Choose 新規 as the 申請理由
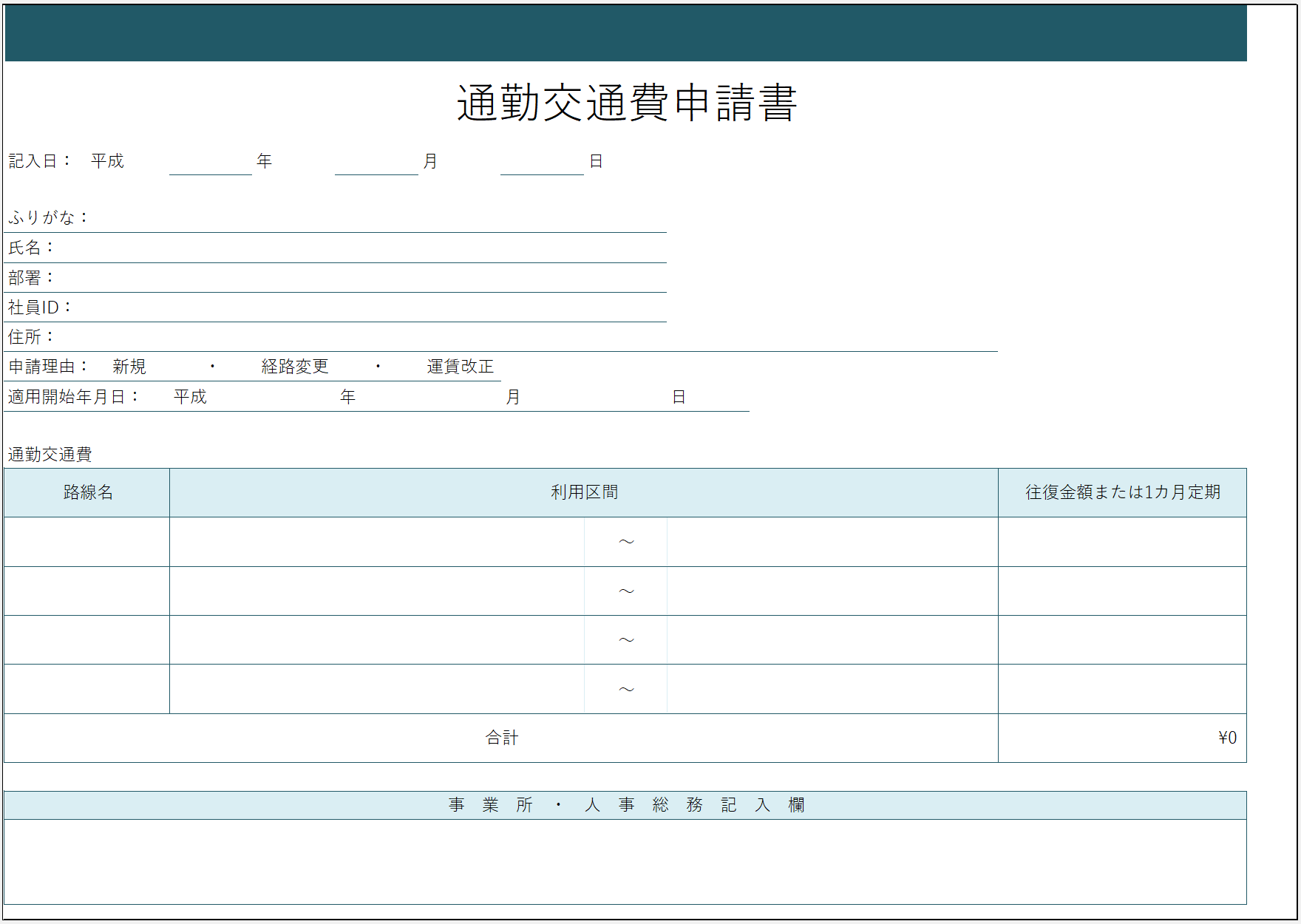1301x924 pixels. pyautogui.click(x=129, y=367)
